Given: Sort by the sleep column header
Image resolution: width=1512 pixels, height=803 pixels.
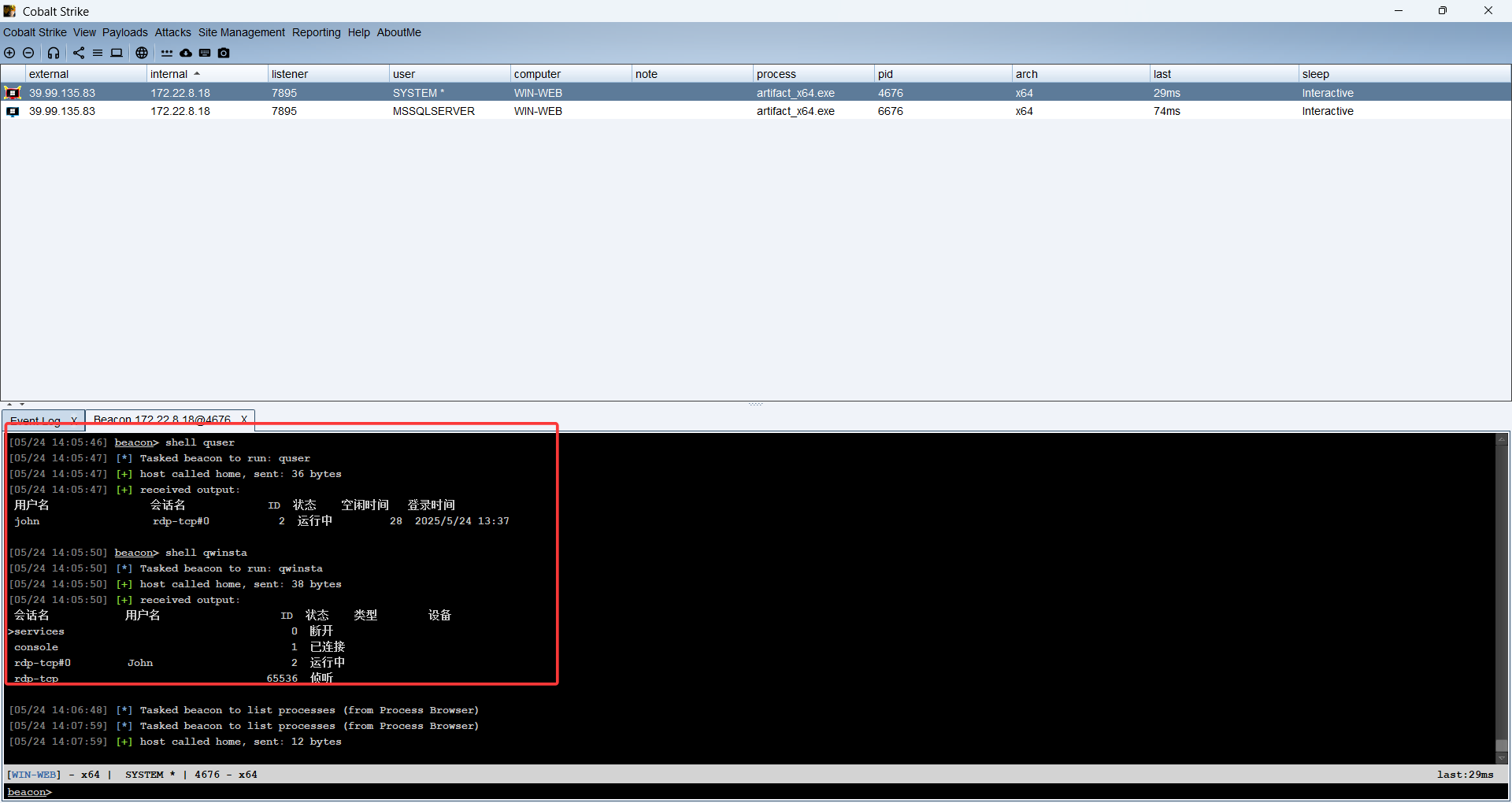Looking at the screenshot, I should 1405,74.
